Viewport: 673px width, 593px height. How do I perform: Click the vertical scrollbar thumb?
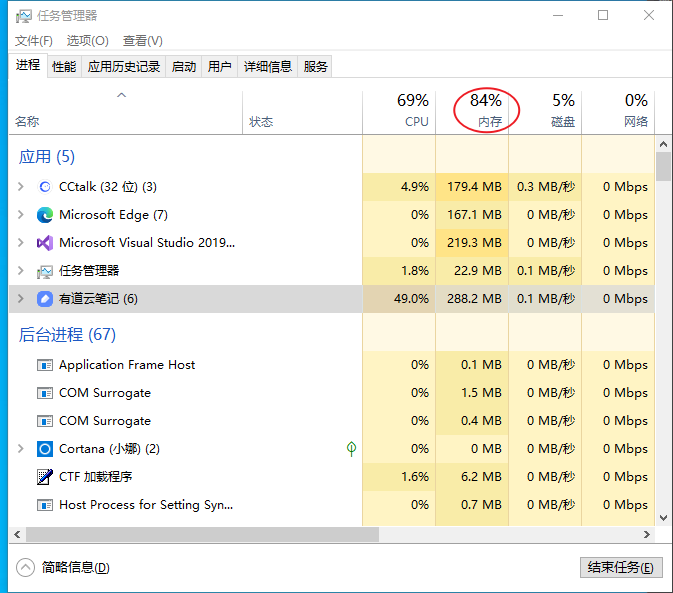coord(664,166)
